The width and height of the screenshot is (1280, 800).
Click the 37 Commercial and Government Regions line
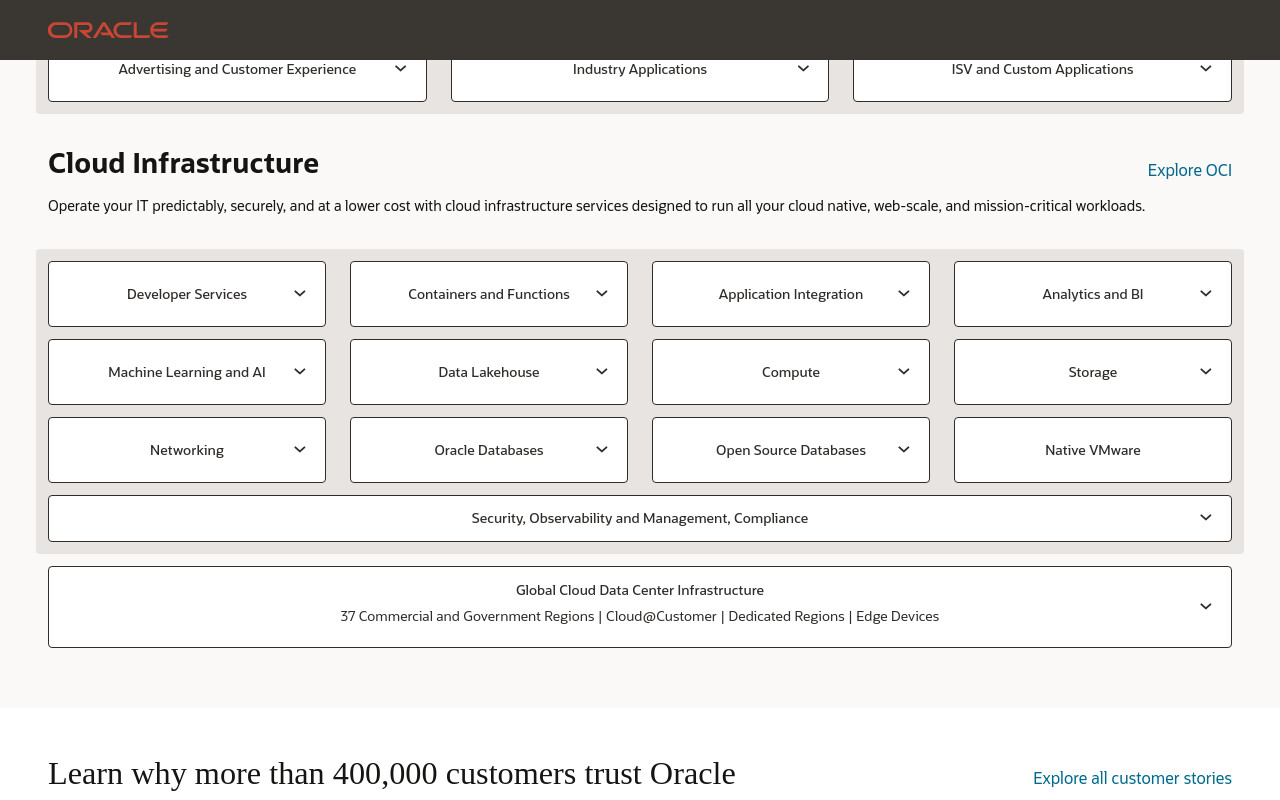(x=640, y=616)
